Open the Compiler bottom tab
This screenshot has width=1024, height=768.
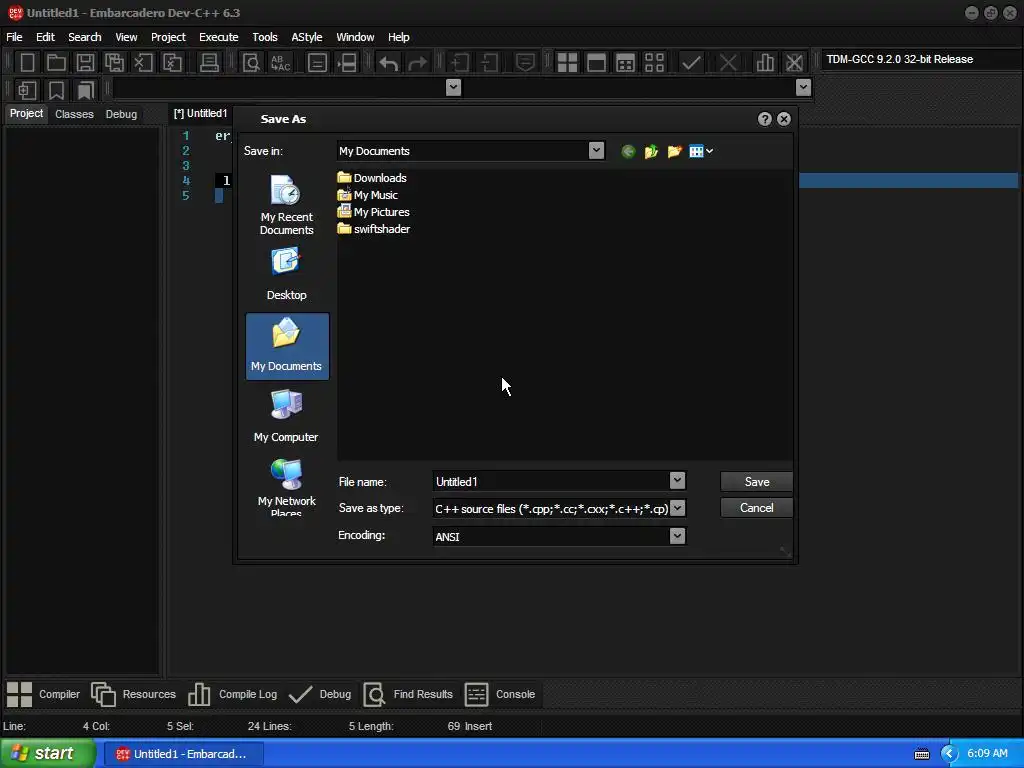[x=43, y=694]
